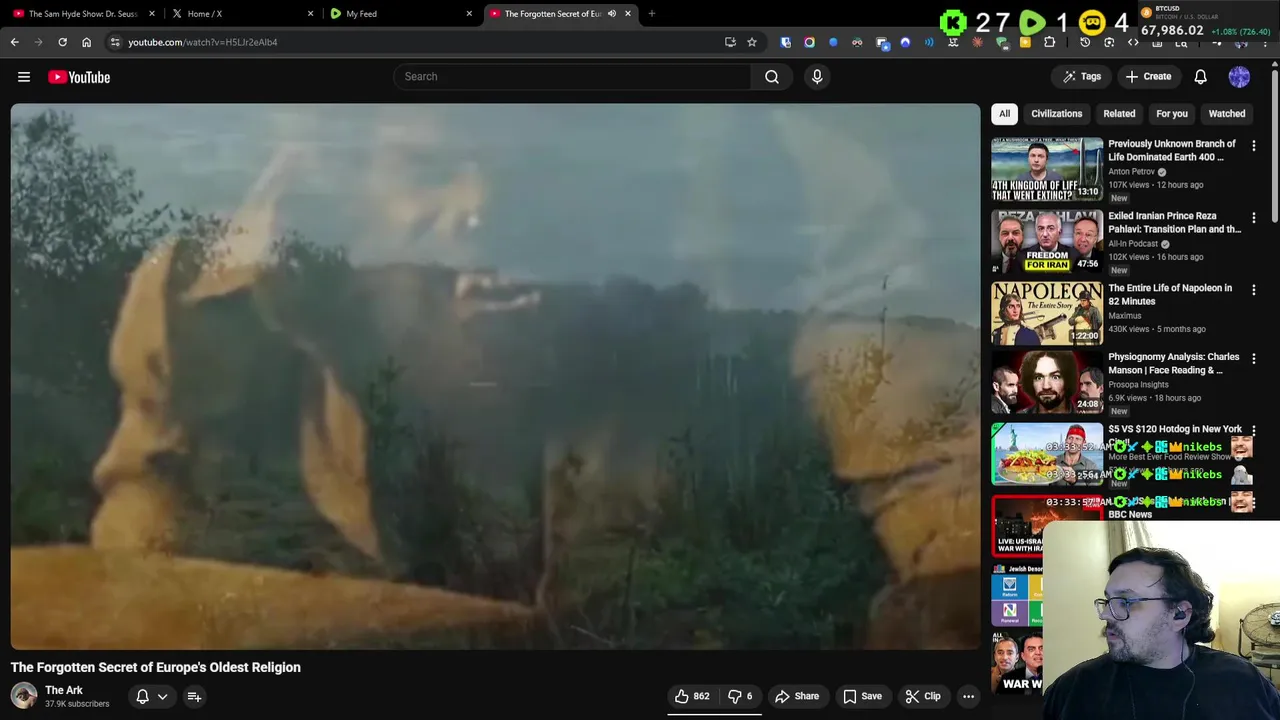Open the Extensions puzzle-piece menu
The width and height of the screenshot is (1280, 720).
point(1049,42)
